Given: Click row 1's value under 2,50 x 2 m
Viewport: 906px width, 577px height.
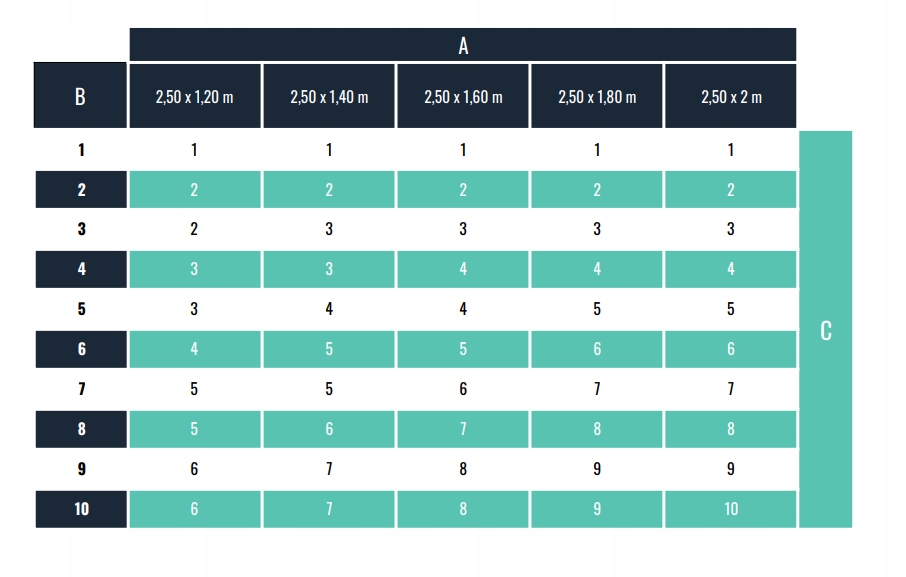Looking at the screenshot, I should pyautogui.click(x=731, y=150).
